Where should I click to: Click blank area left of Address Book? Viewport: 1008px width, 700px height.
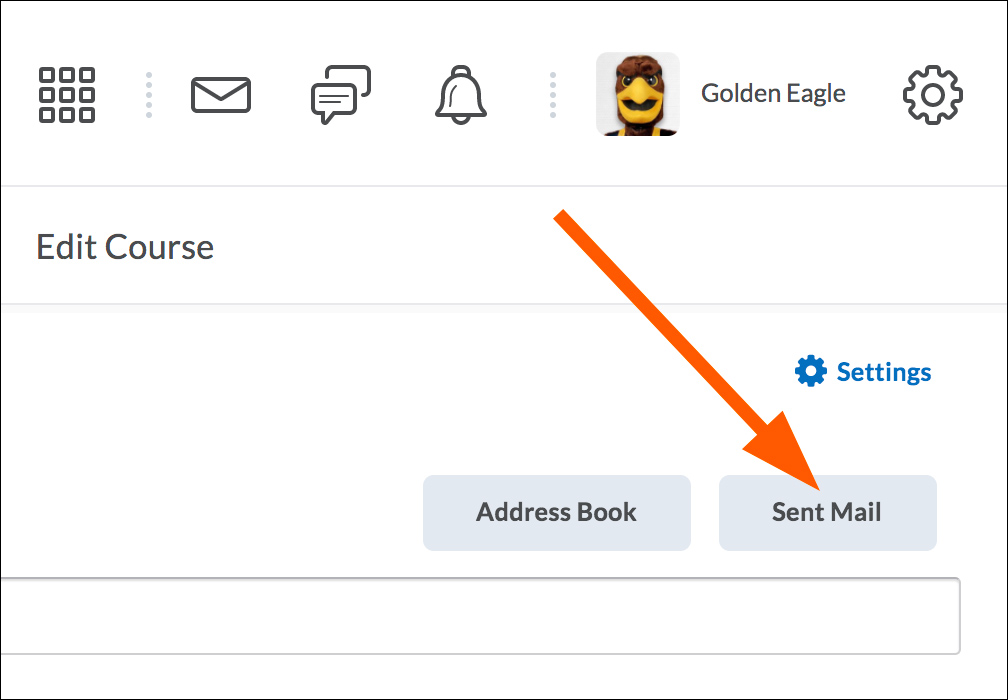click(200, 513)
